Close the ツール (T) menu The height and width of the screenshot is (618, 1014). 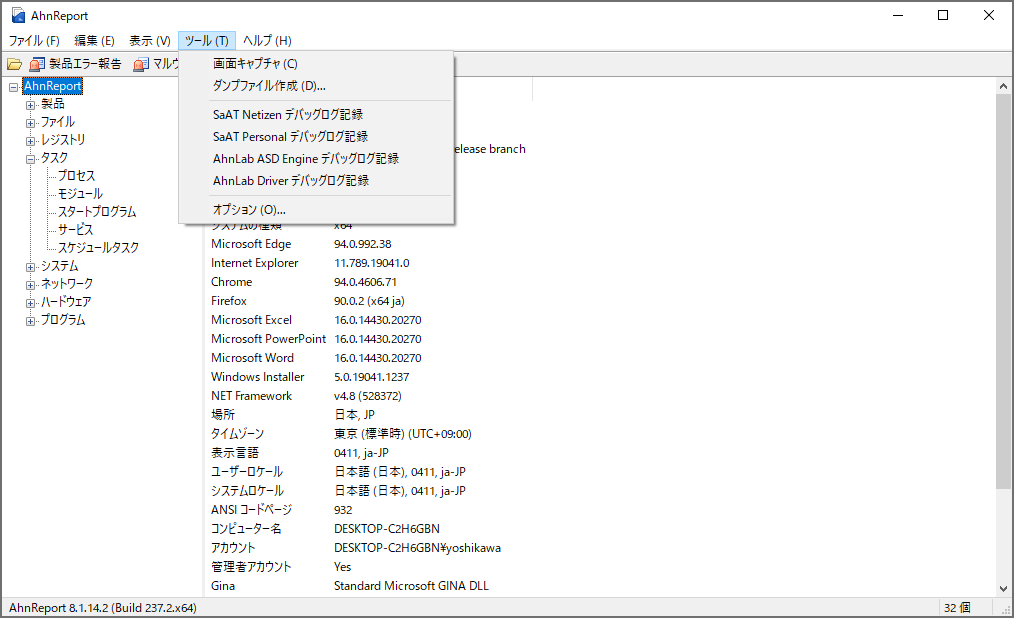[x=207, y=41]
